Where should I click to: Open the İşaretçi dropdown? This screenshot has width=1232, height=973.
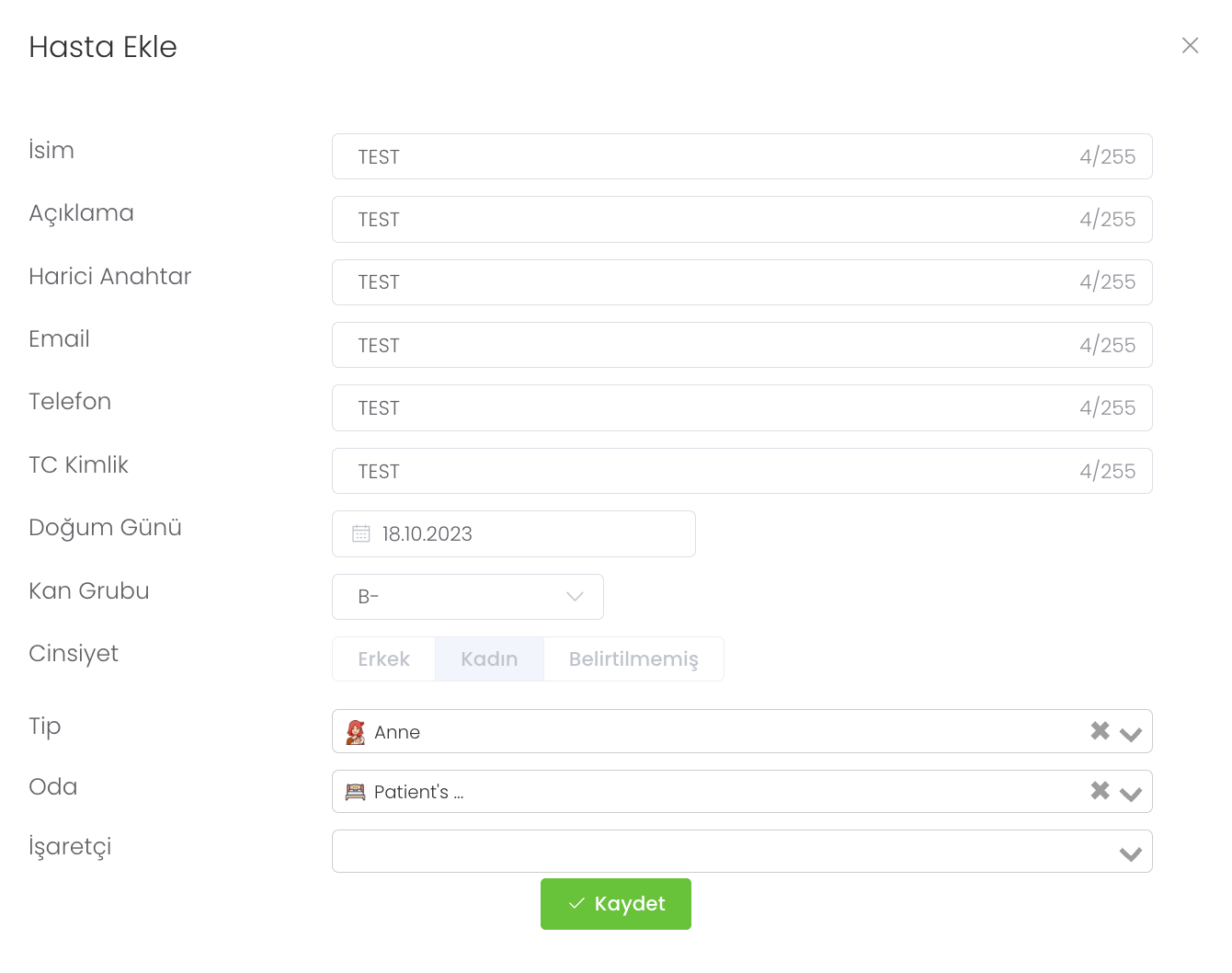1131,853
